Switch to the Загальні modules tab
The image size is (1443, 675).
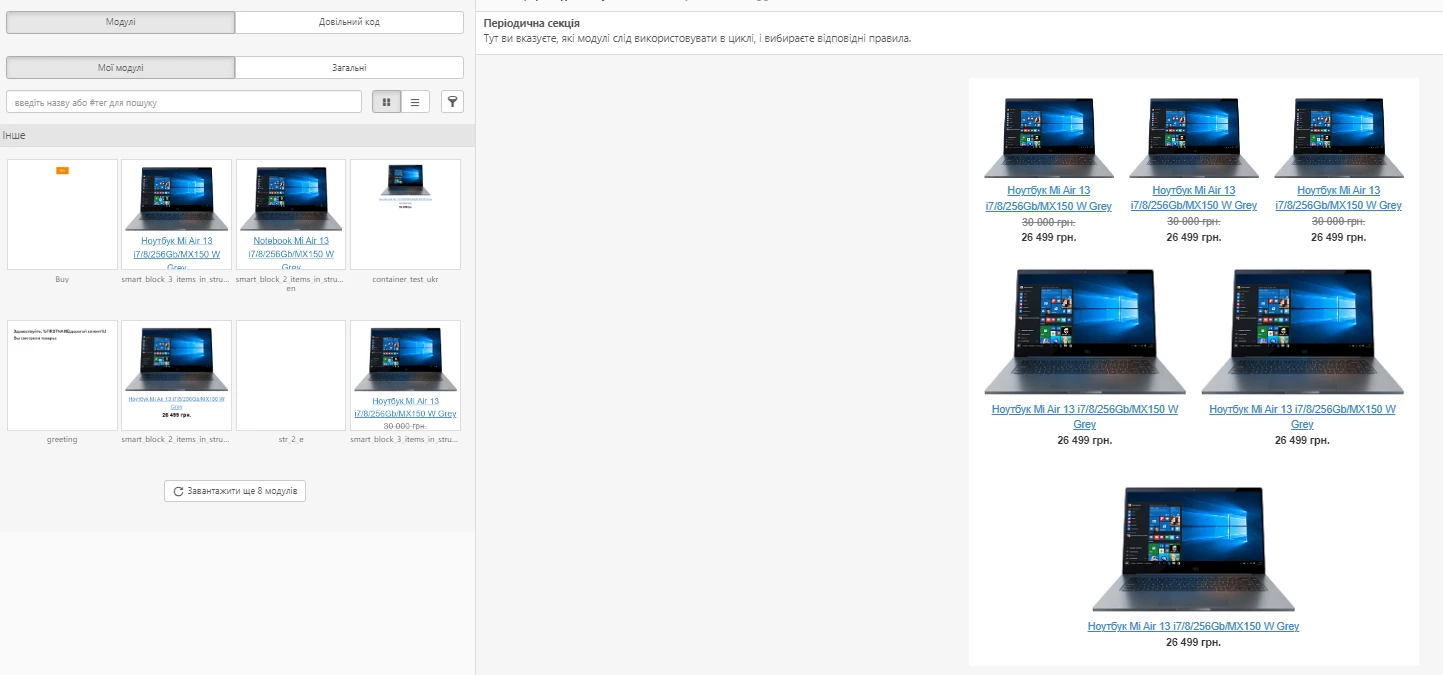coord(349,68)
